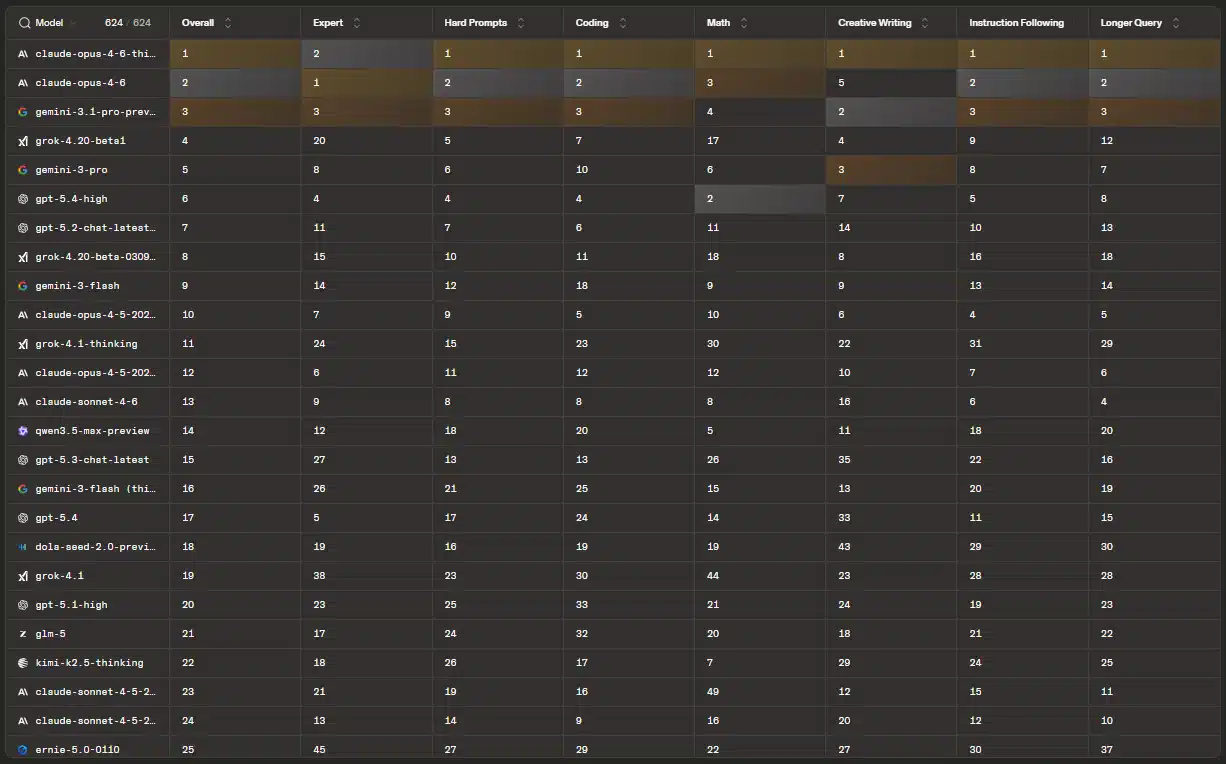Sort the Math column via its arrows
This screenshot has height=764, width=1226.
[x=744, y=23]
